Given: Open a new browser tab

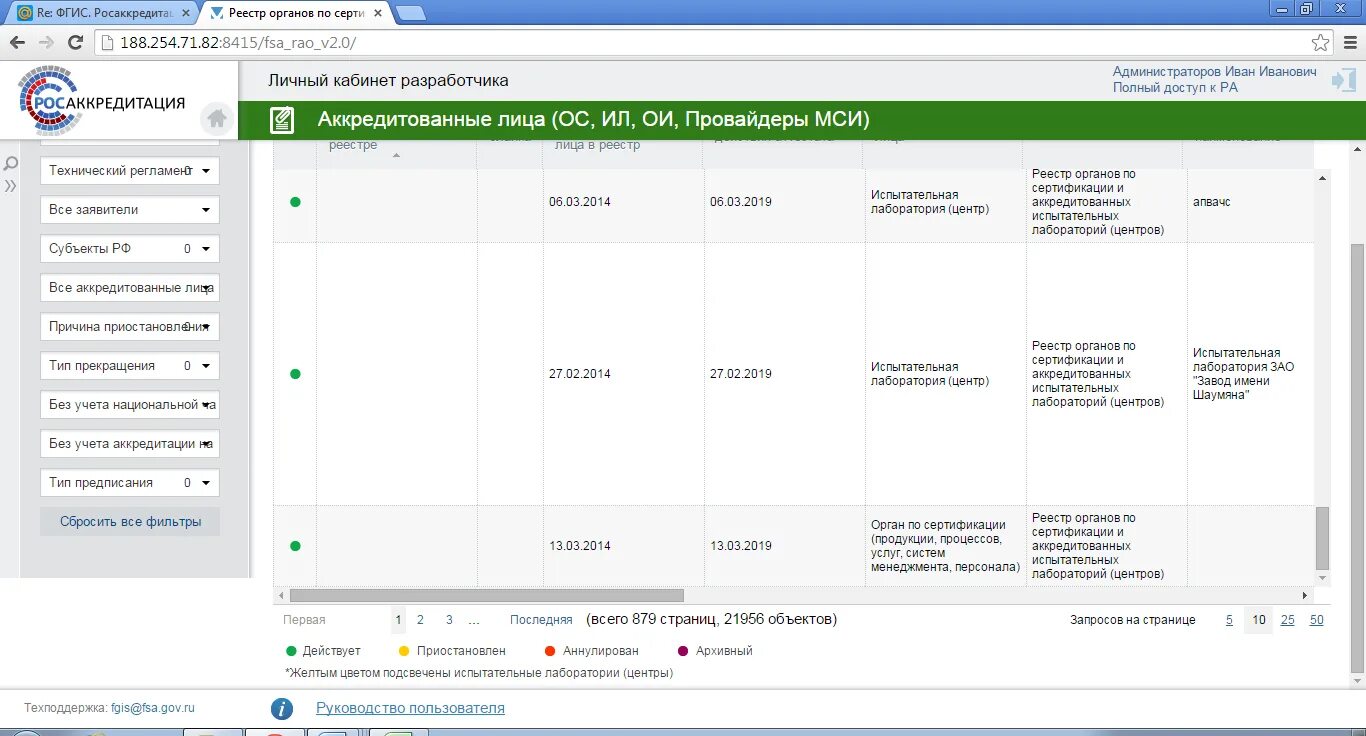Looking at the screenshot, I should (x=410, y=13).
